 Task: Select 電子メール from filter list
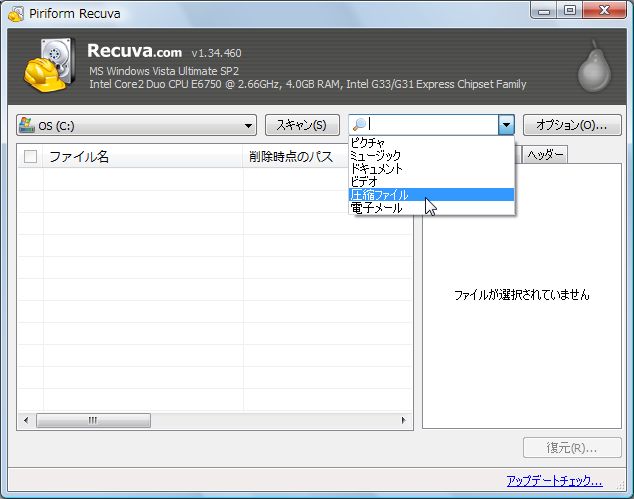pyautogui.click(x=431, y=208)
